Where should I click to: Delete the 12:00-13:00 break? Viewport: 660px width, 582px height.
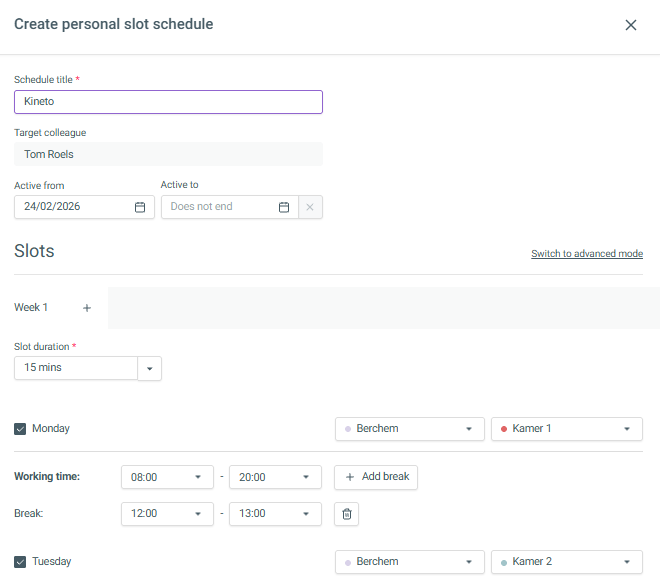click(347, 514)
